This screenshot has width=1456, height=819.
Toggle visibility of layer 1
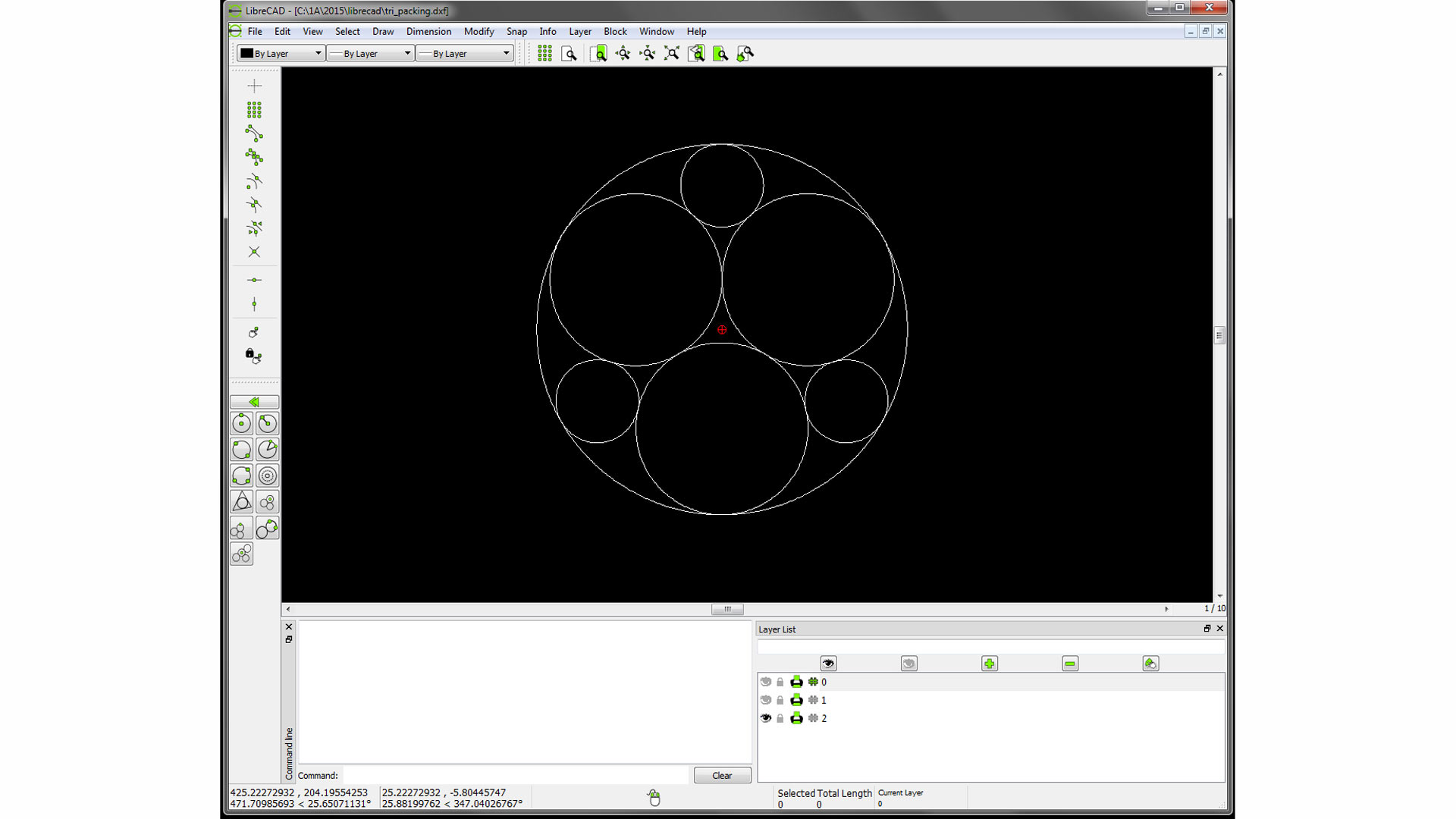click(765, 699)
